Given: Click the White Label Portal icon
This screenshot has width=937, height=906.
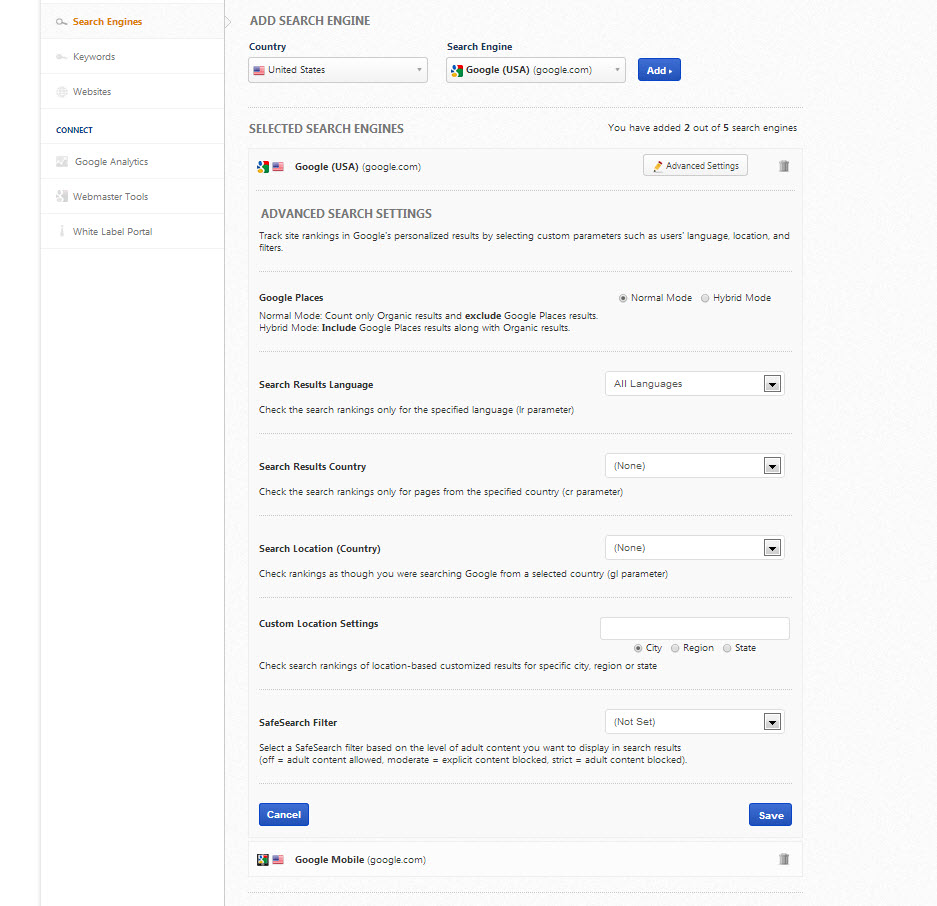Looking at the screenshot, I should click(62, 232).
